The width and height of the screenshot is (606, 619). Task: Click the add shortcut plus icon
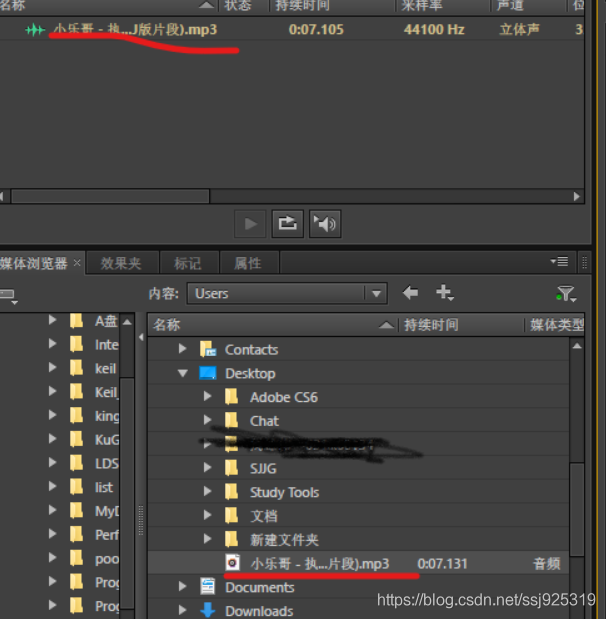coord(444,293)
